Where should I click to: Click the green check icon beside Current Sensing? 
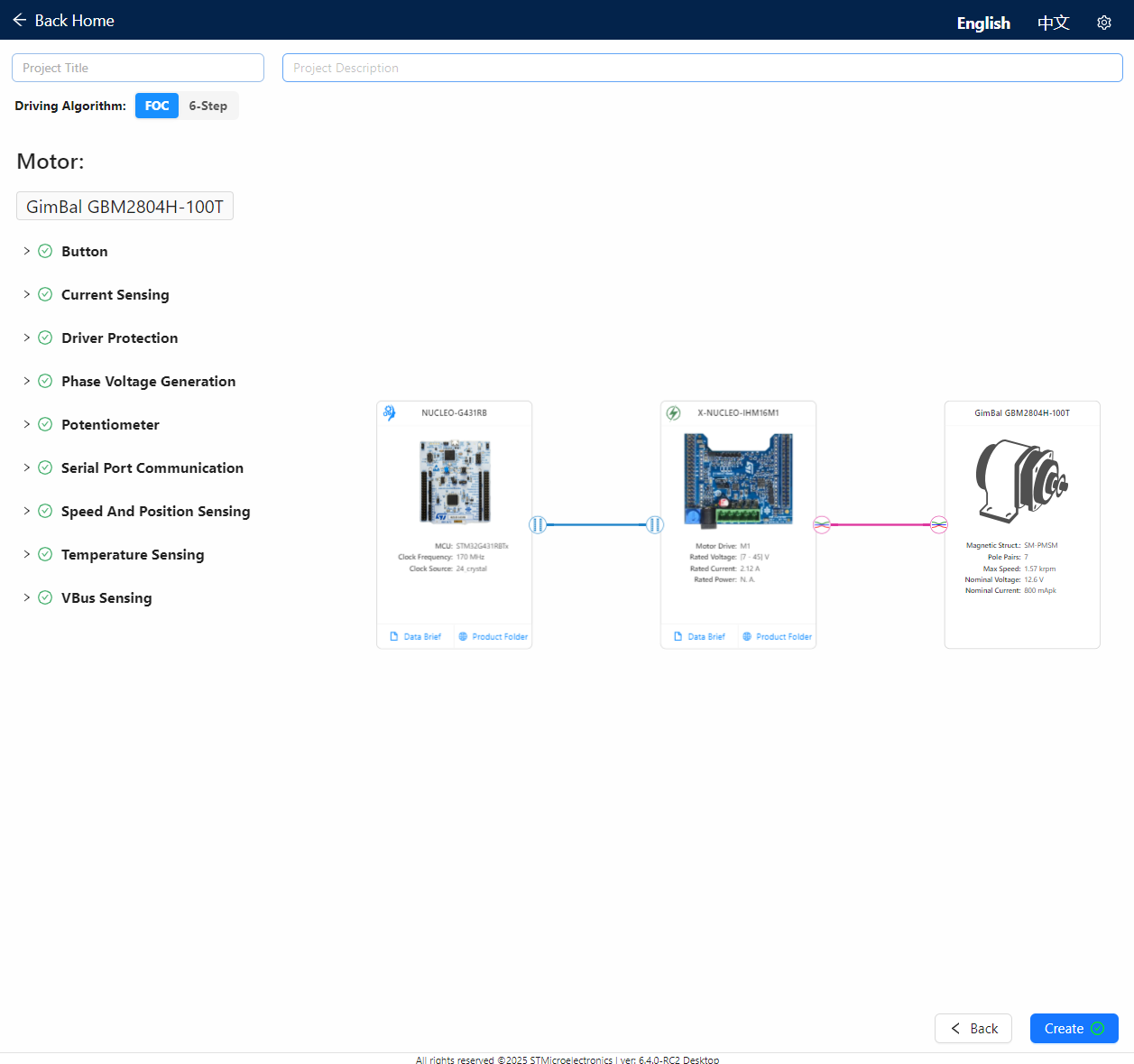(x=45, y=294)
